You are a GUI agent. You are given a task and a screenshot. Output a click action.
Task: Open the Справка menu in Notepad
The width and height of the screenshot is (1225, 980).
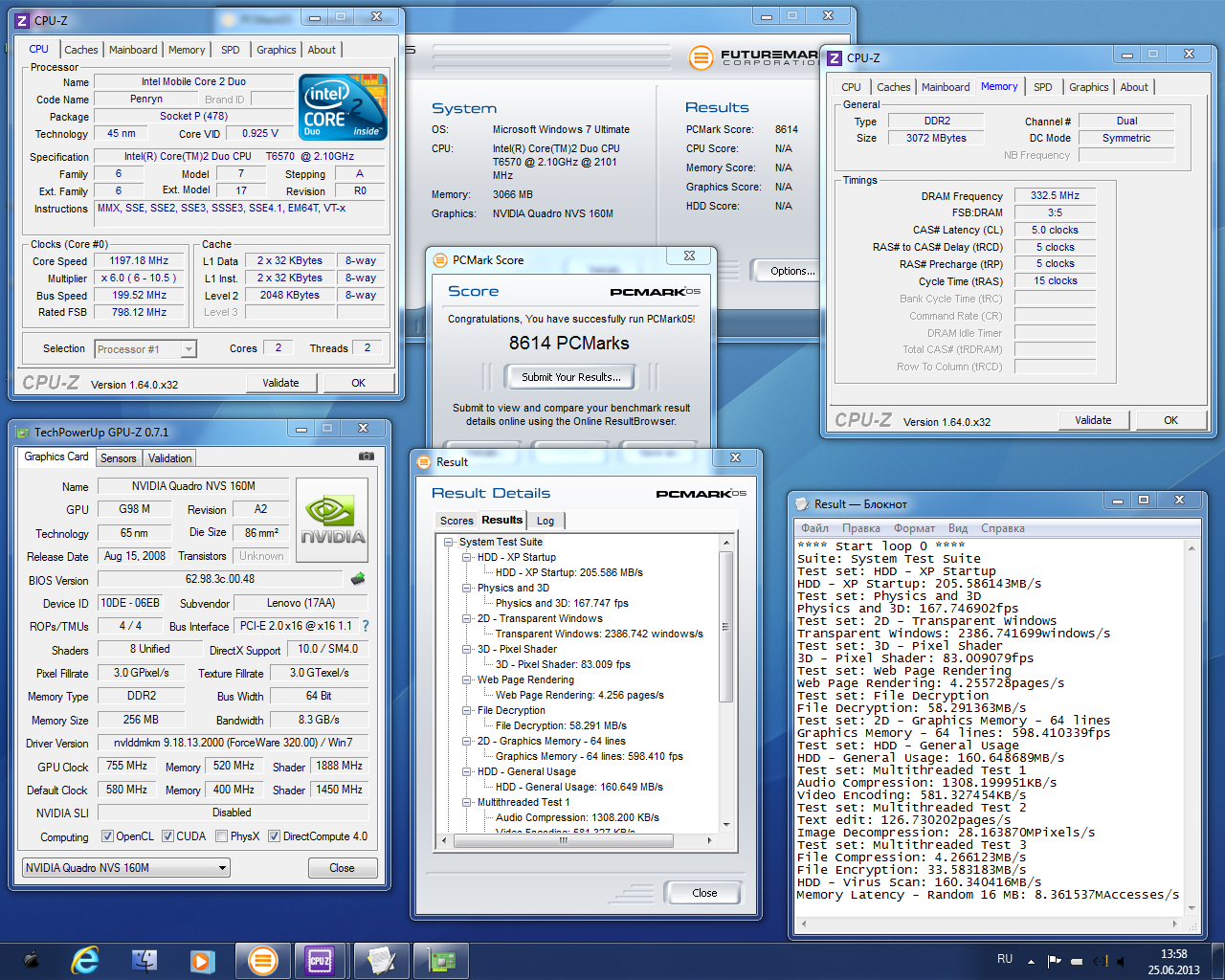click(1003, 528)
